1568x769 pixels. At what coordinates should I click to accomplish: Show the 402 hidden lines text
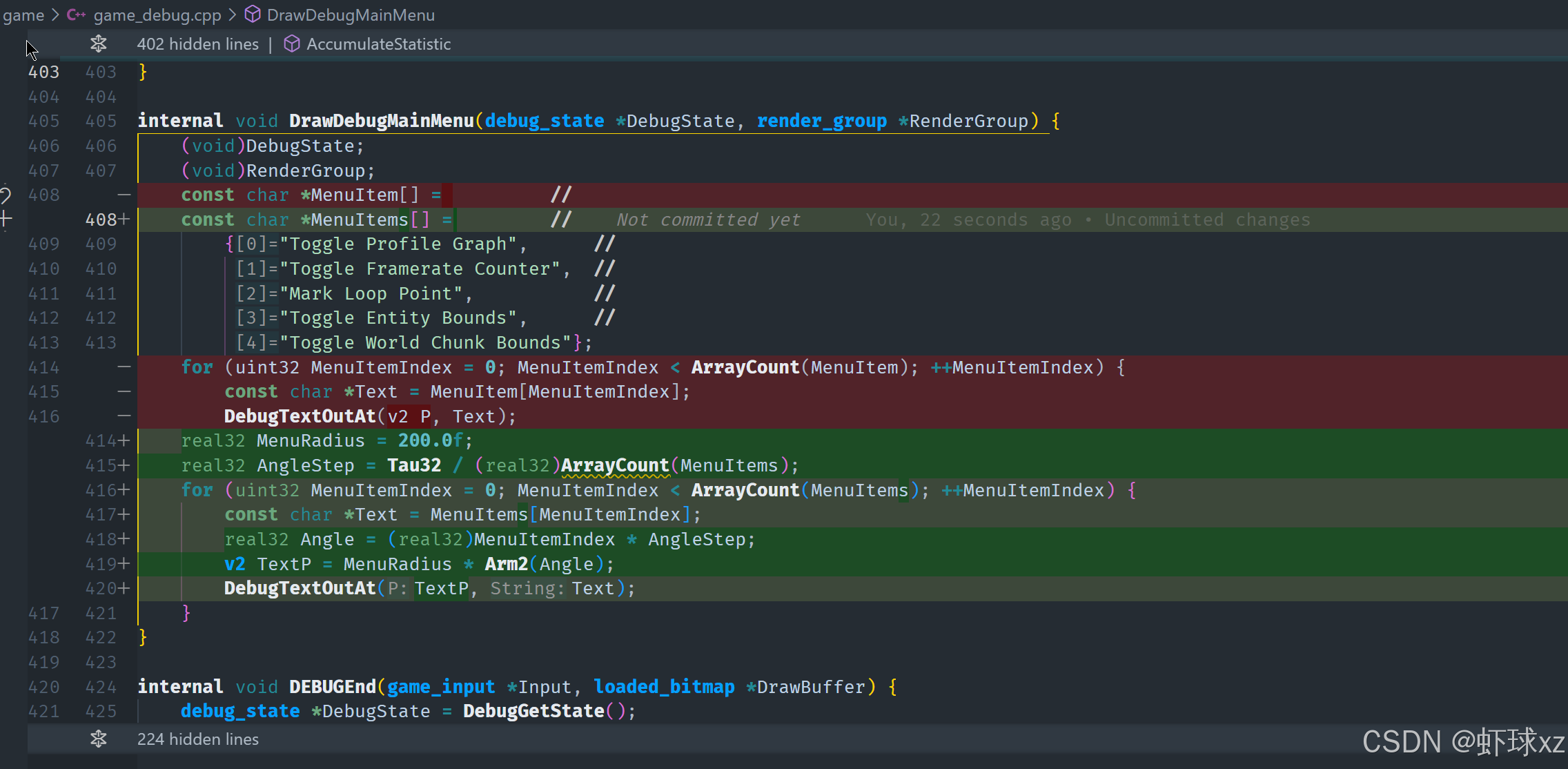pyautogui.click(x=198, y=44)
